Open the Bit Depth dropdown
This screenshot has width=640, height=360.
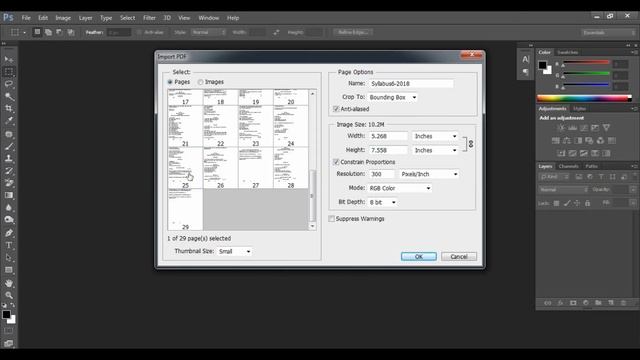tap(382, 202)
